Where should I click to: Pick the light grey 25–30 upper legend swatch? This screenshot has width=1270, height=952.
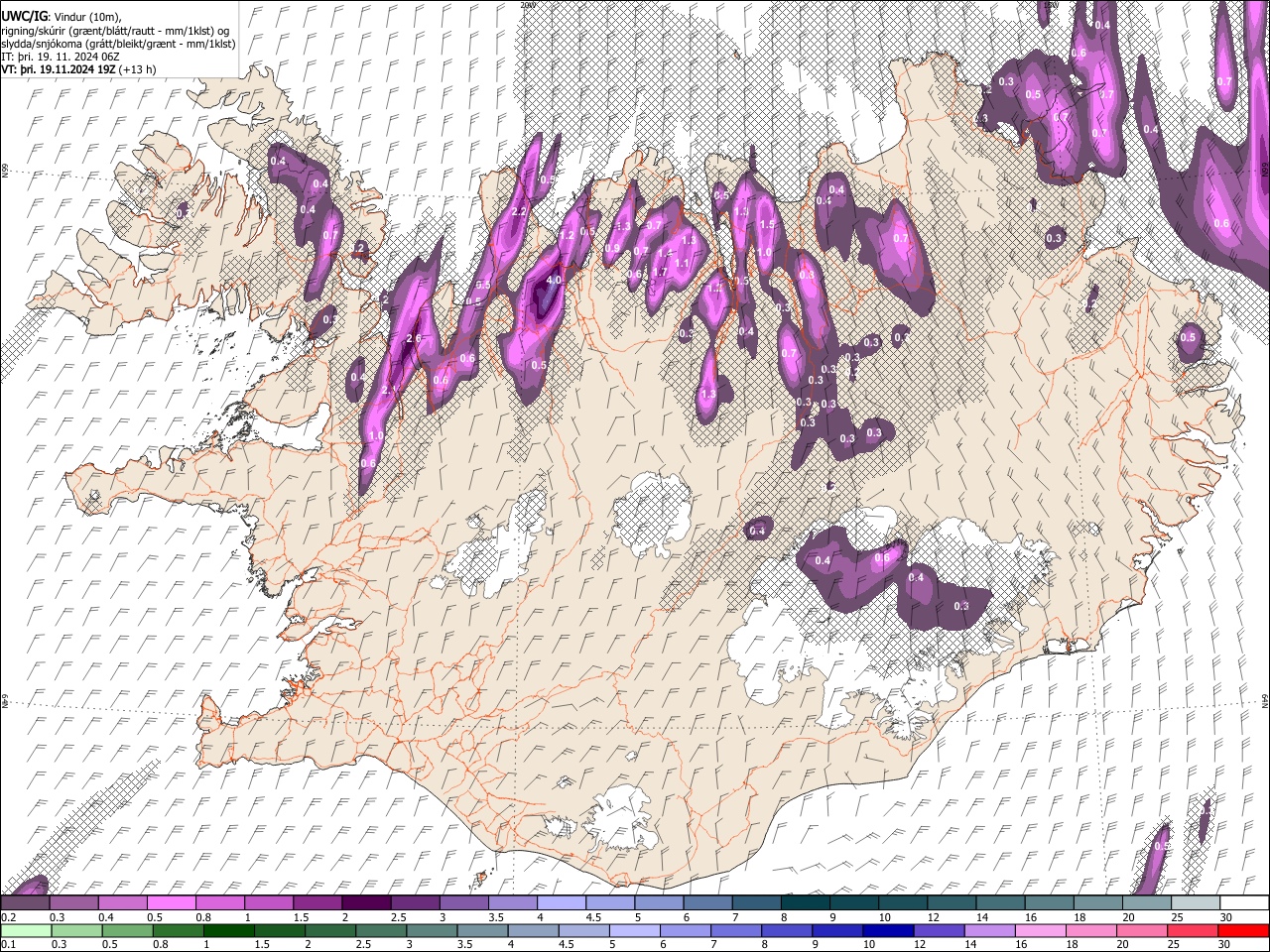coord(1198,903)
